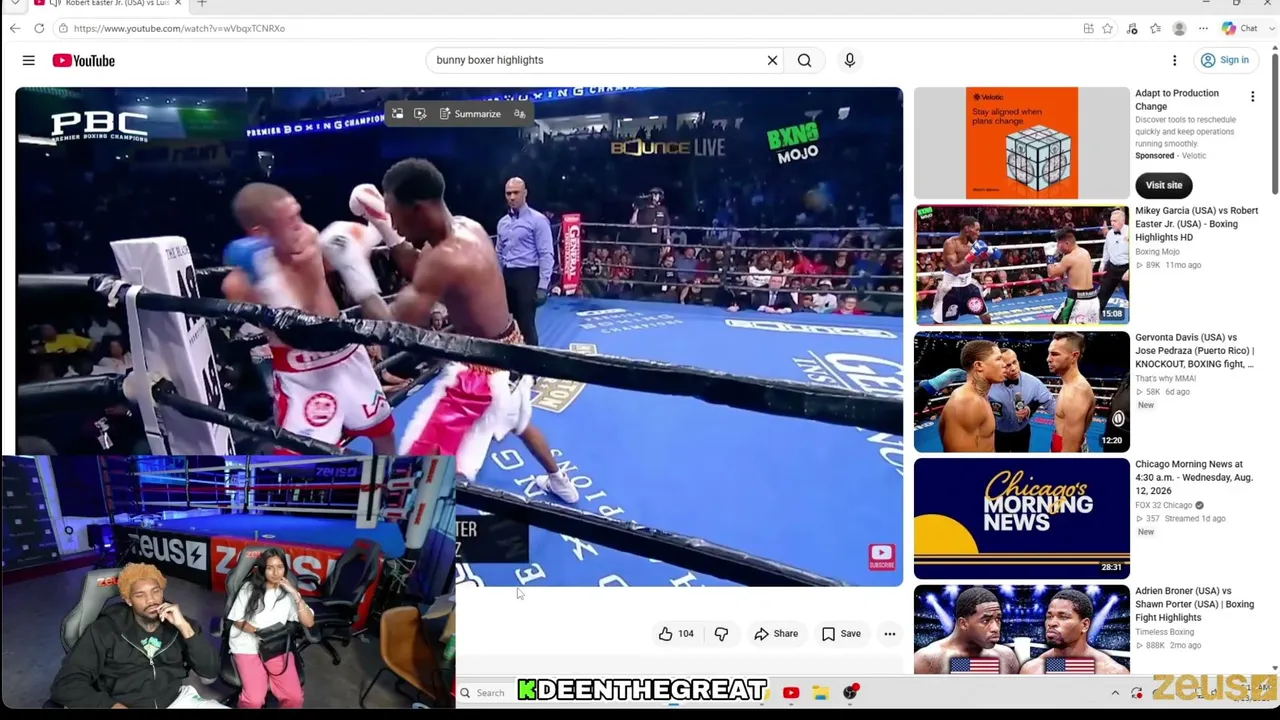Open YouTube app in the taskbar
The width and height of the screenshot is (1280, 720).
point(791,693)
